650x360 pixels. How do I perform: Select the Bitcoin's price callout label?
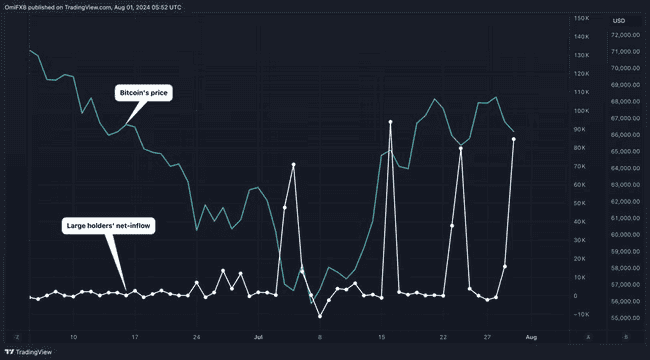point(144,93)
